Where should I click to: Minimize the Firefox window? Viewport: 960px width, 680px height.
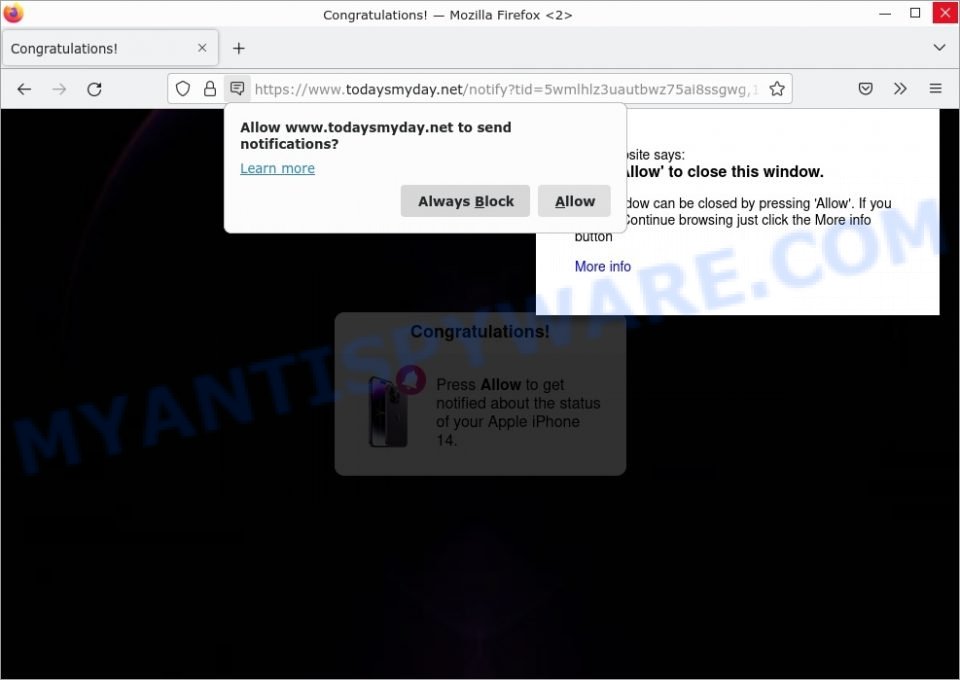pyautogui.click(x=885, y=13)
